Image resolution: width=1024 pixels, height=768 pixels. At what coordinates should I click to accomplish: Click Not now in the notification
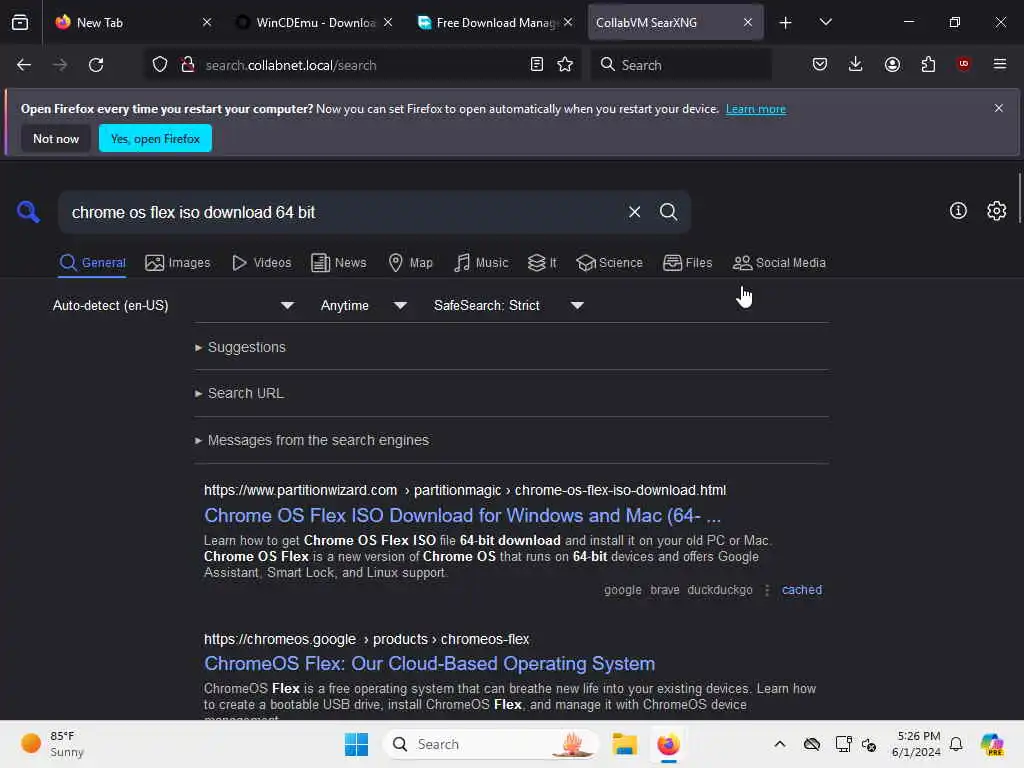tap(56, 138)
